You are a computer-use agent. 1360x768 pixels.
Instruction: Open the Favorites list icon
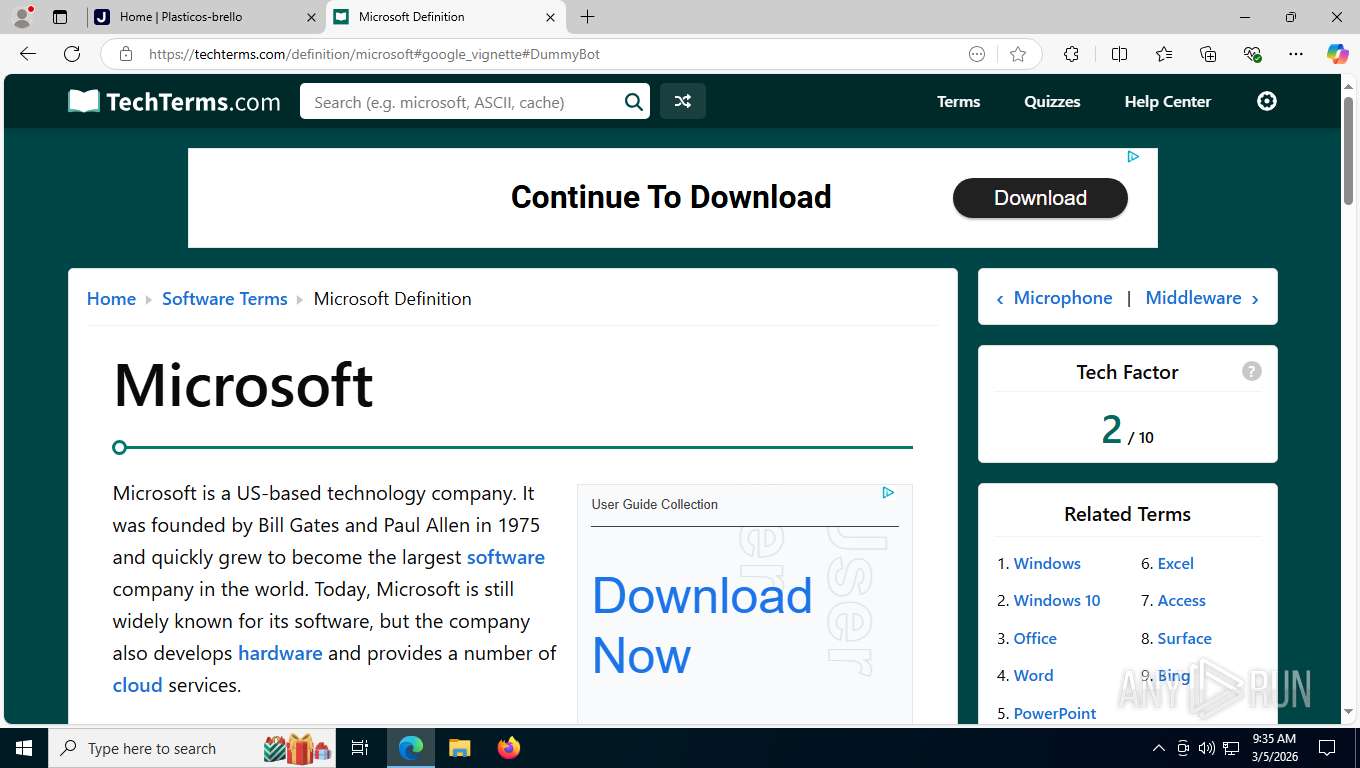tap(1164, 54)
